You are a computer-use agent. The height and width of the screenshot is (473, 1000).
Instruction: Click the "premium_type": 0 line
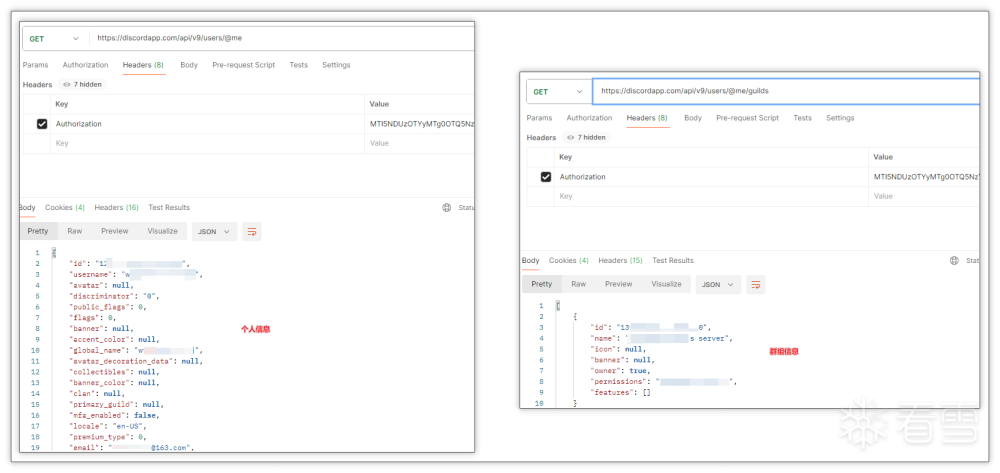[110, 437]
